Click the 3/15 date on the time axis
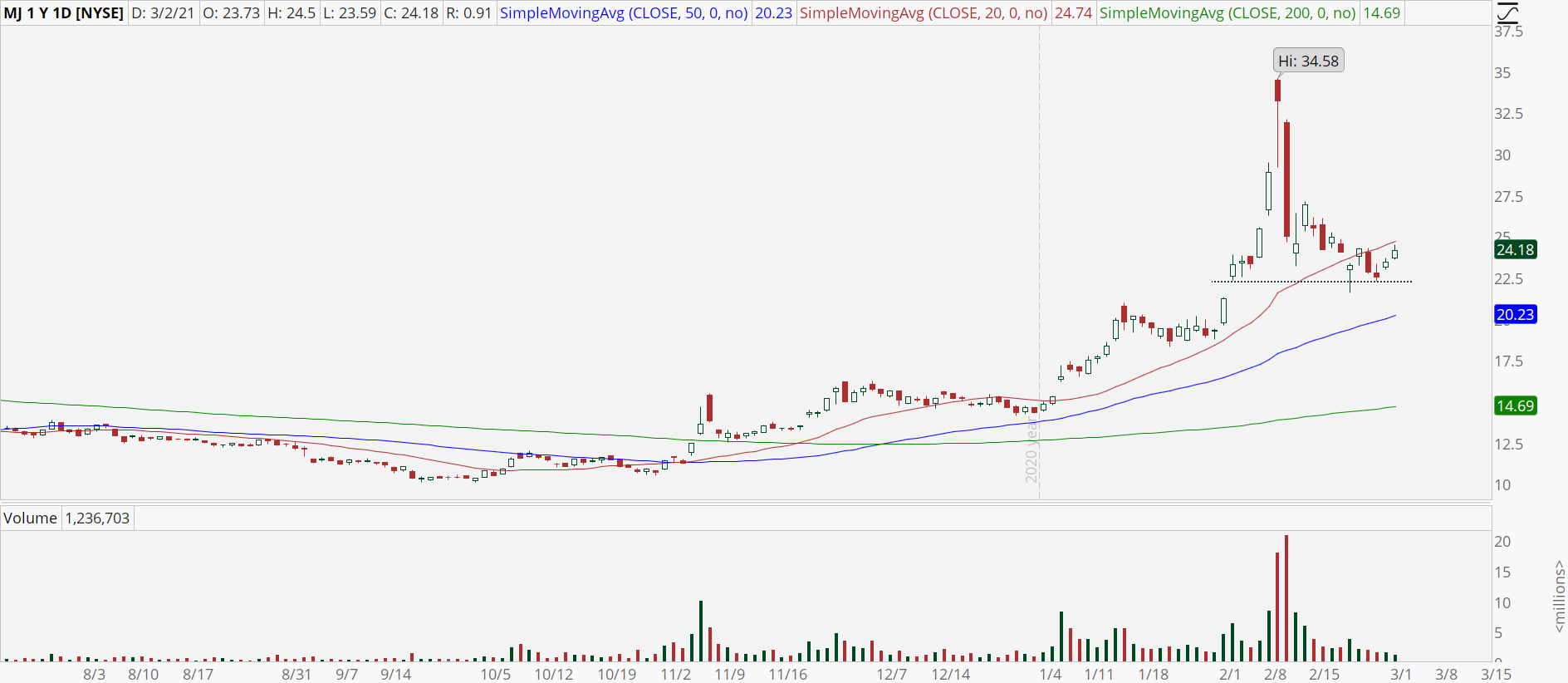This screenshot has width=1568, height=683. click(1496, 674)
